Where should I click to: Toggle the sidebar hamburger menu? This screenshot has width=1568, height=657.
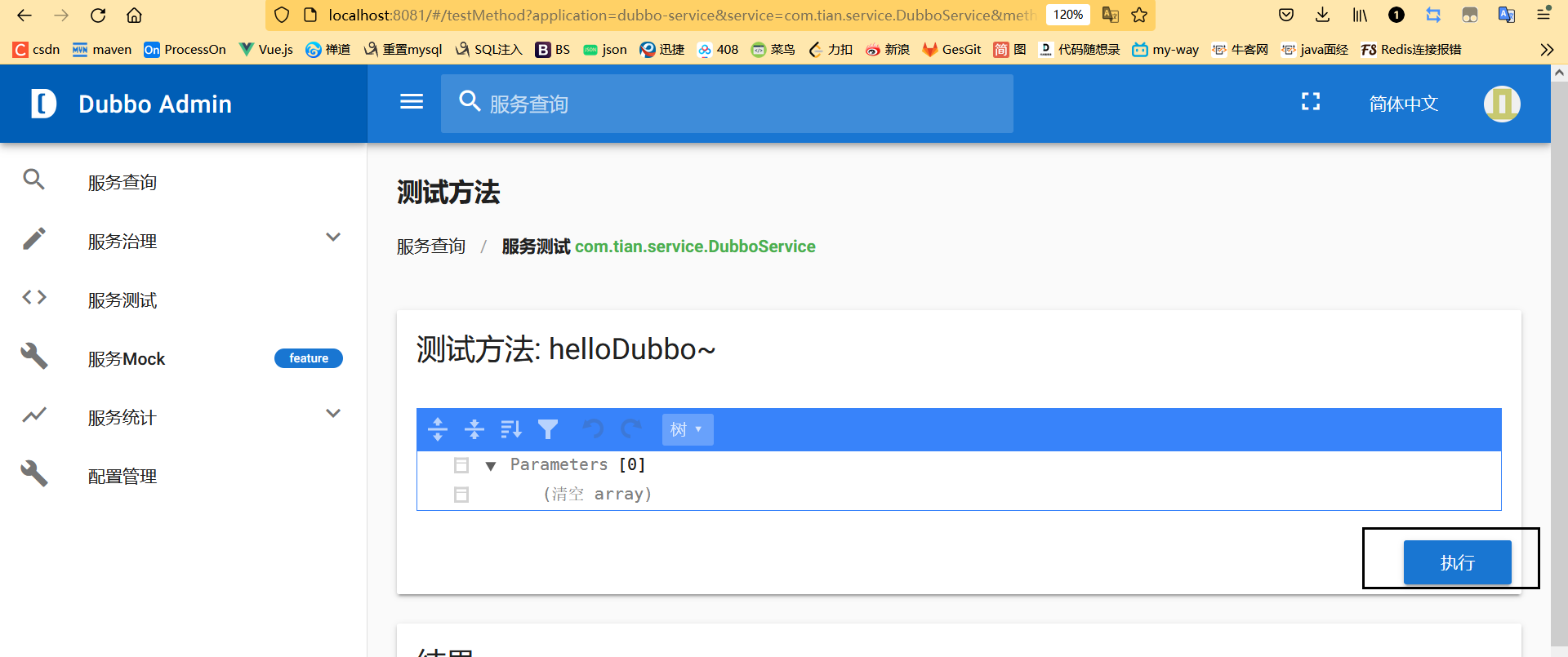coord(412,102)
